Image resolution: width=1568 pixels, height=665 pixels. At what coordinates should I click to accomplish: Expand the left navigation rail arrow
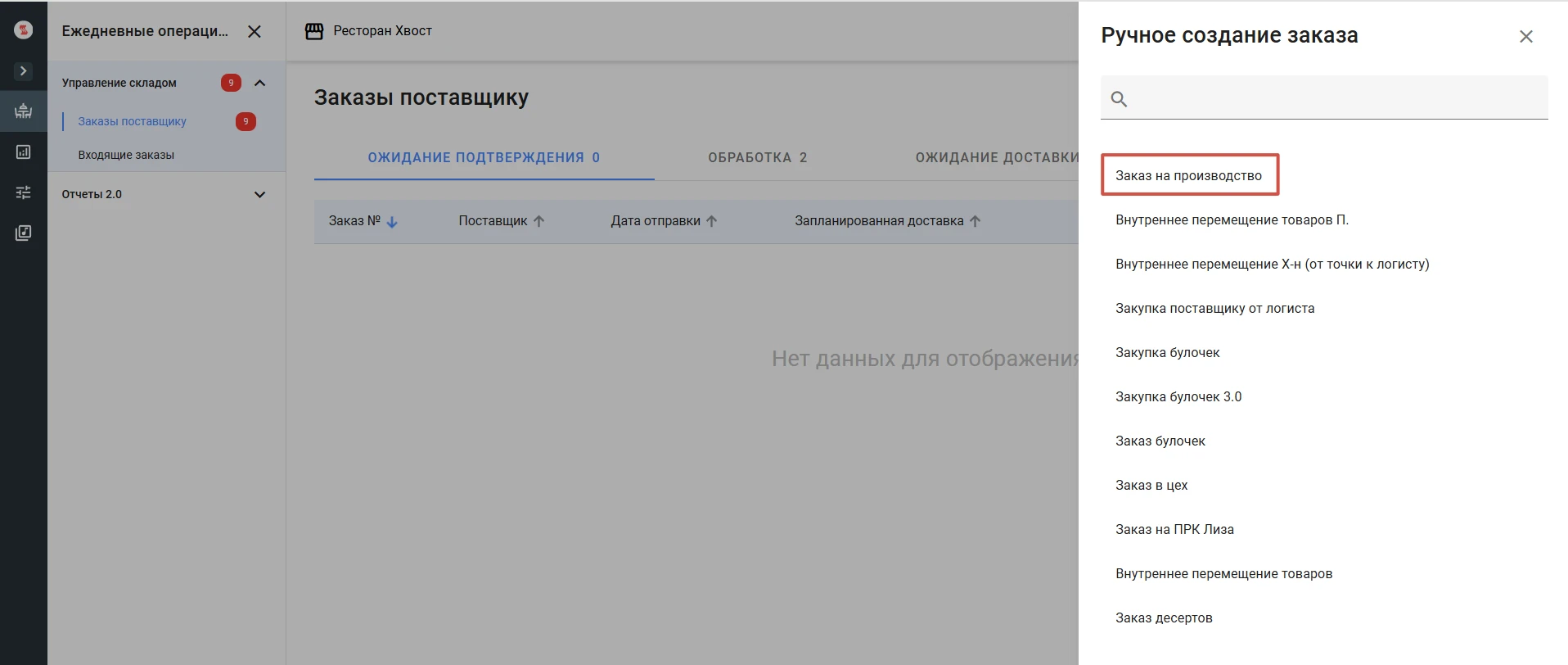(x=23, y=71)
